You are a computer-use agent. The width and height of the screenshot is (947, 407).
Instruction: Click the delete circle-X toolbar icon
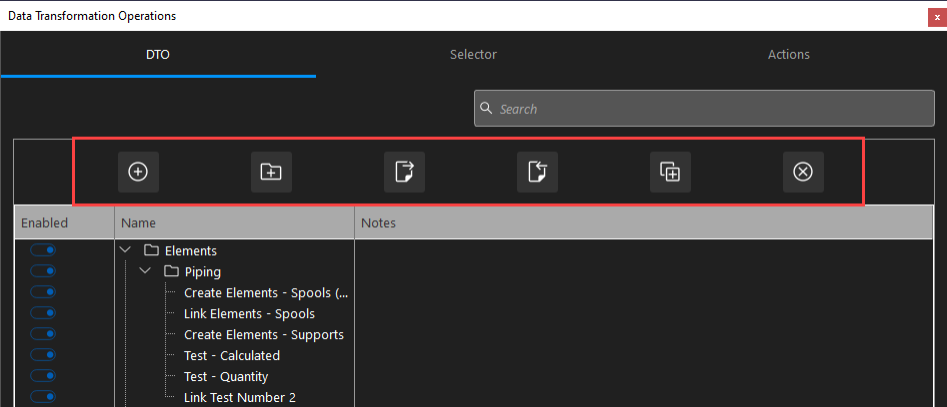pyautogui.click(x=802, y=172)
